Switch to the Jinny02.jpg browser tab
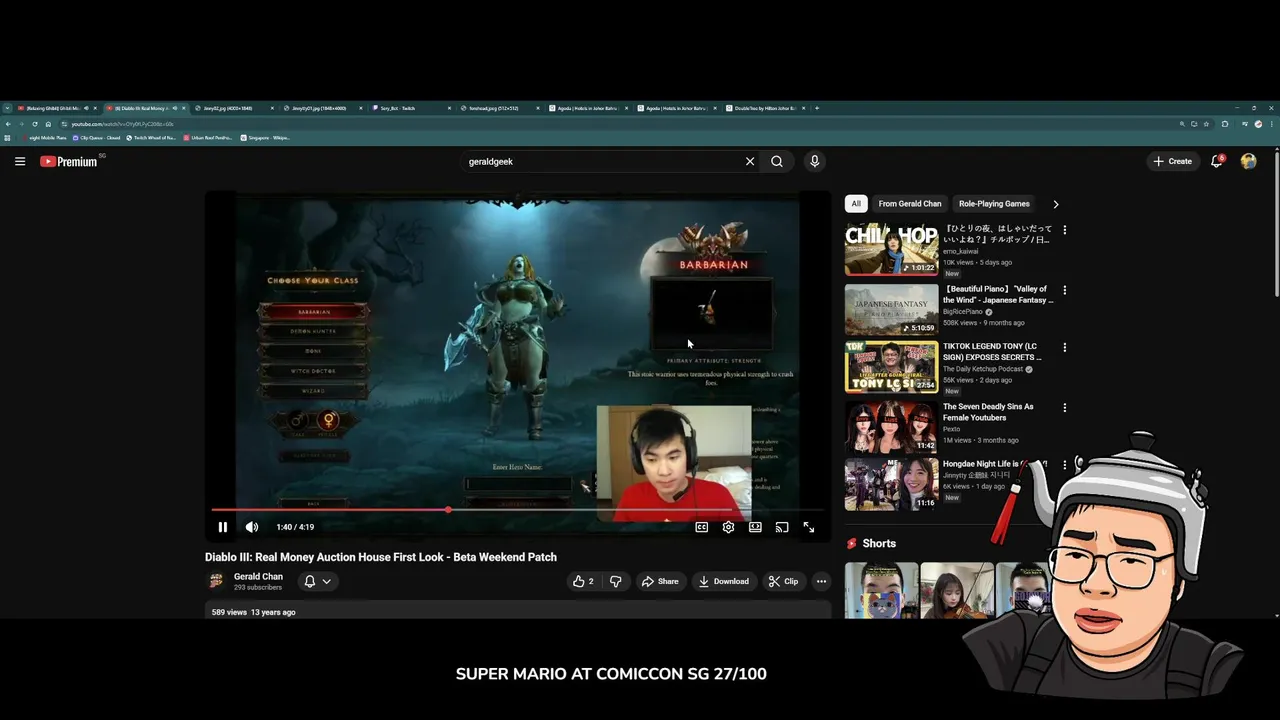This screenshot has height=720, width=1280. click(x=232, y=108)
